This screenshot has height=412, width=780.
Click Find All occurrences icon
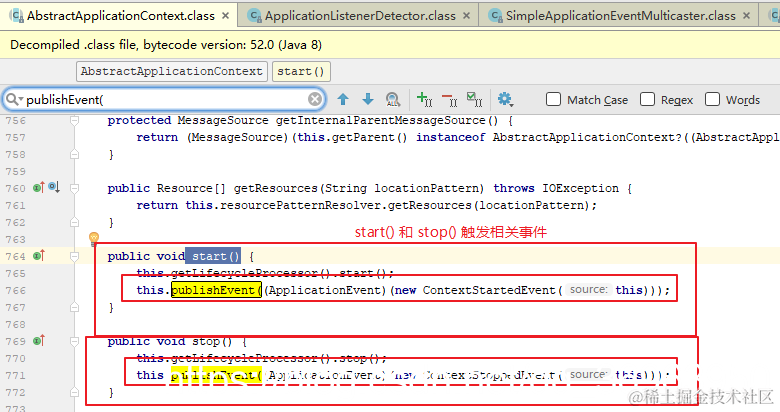393,100
